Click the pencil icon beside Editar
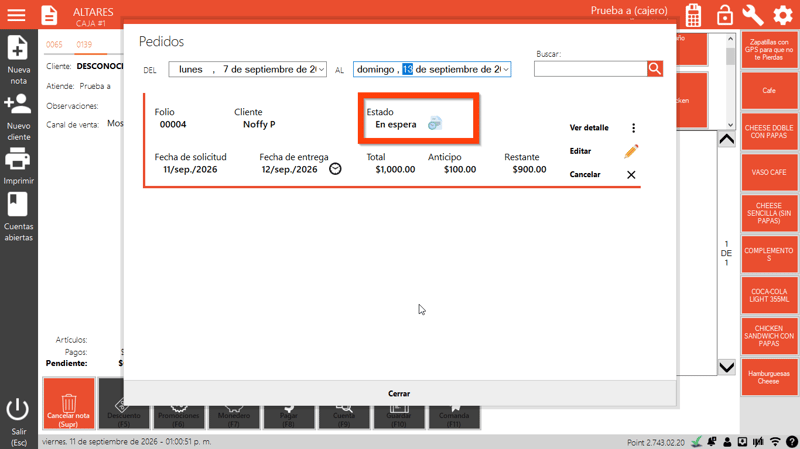Screen dimensions: 800x449 pyautogui.click(x=631, y=152)
